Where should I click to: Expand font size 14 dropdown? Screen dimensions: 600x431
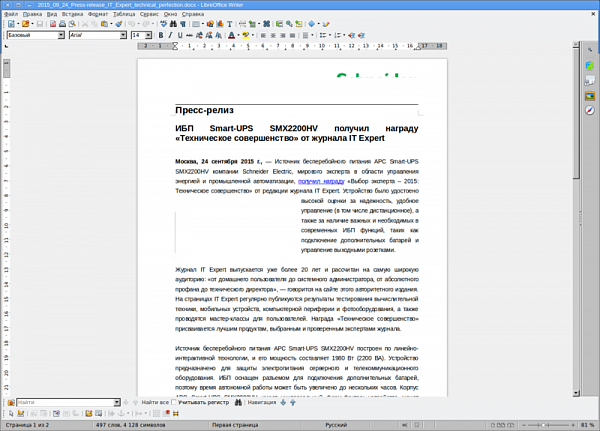[148, 35]
